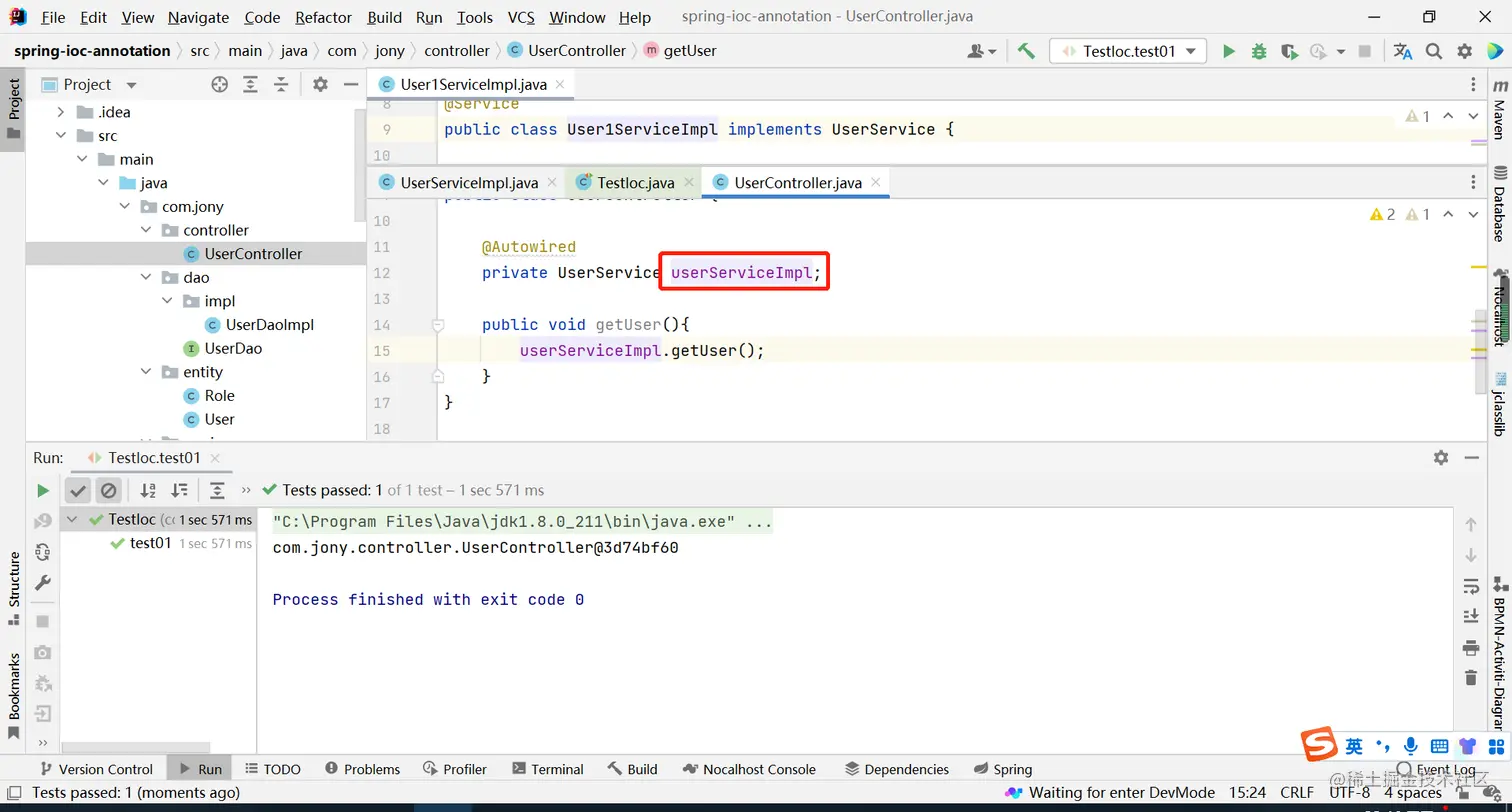
Task: Collapse the dao package
Action: point(146,277)
